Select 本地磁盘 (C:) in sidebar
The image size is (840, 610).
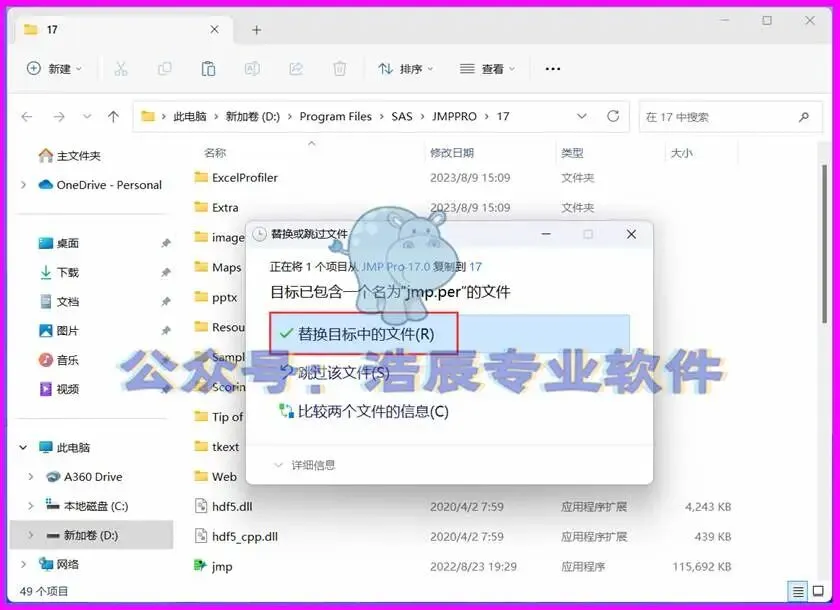(87, 506)
